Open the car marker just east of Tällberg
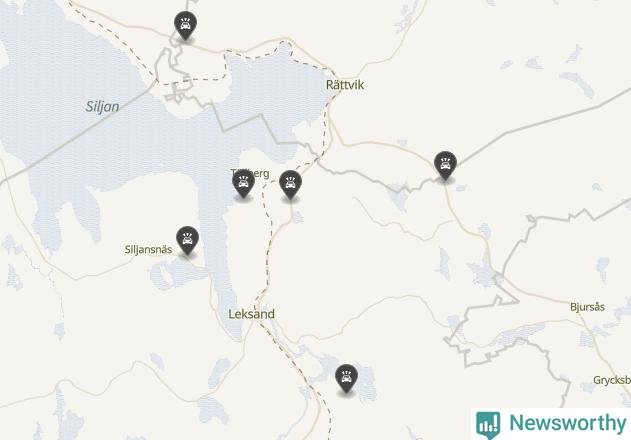 [291, 184]
